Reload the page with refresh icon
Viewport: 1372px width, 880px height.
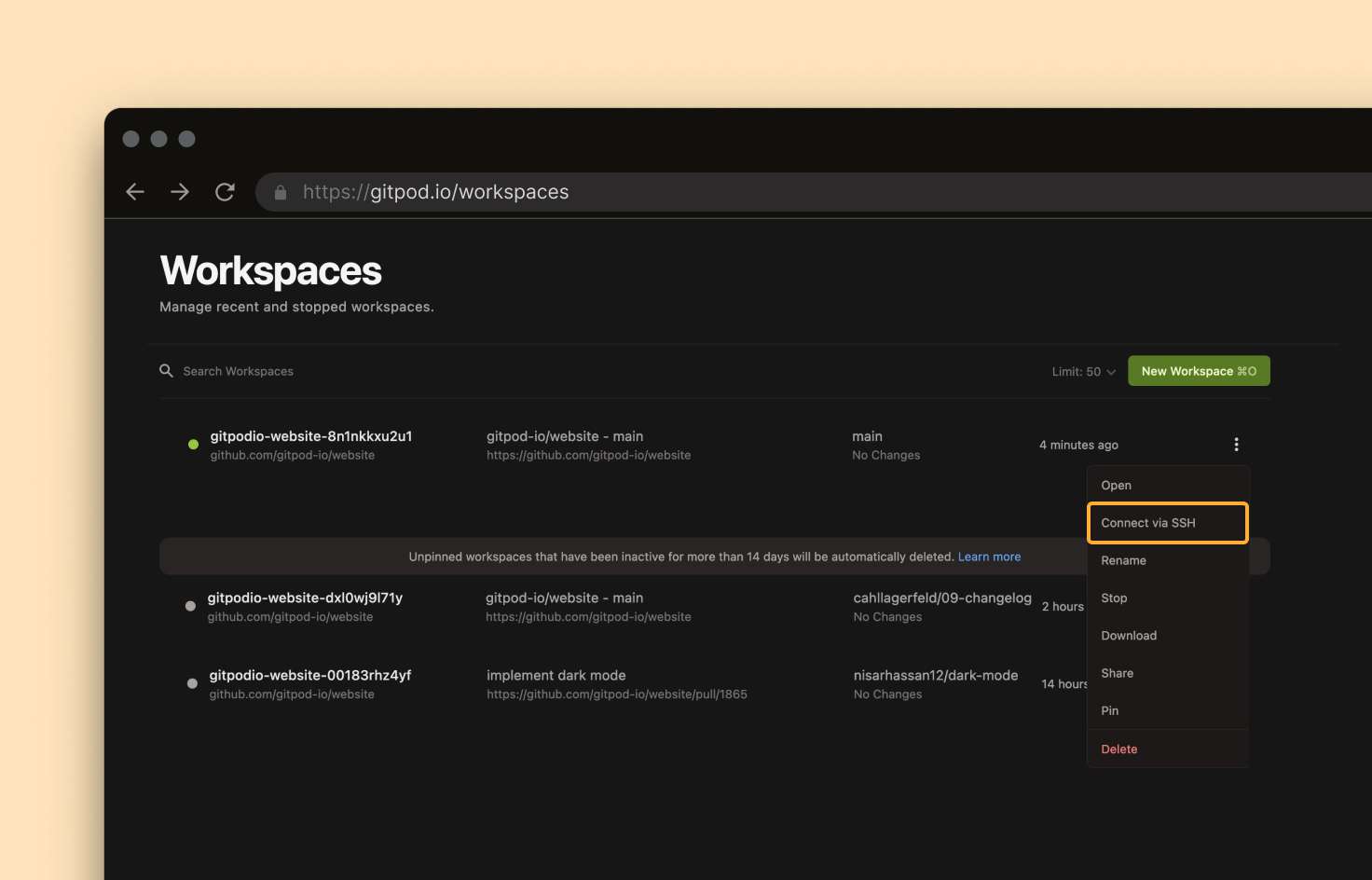point(225,192)
